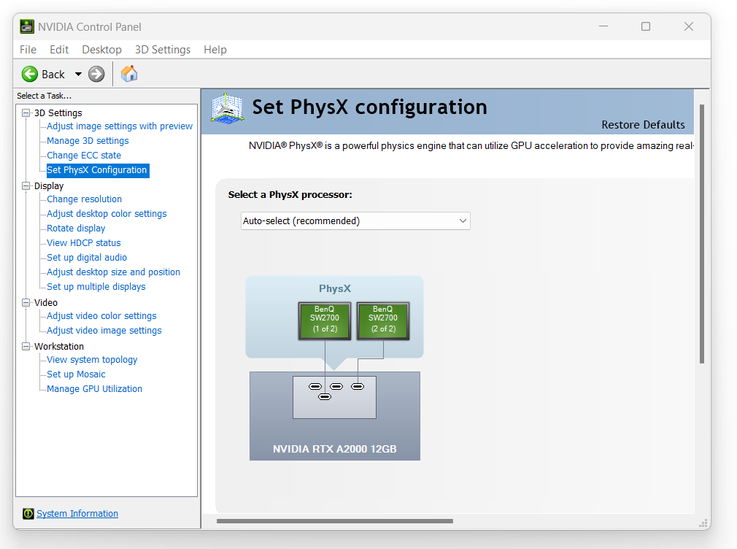Click the NVIDIA RTX A2000 12GB GPU box
Screen dimensions: 737x549
[x=335, y=416]
